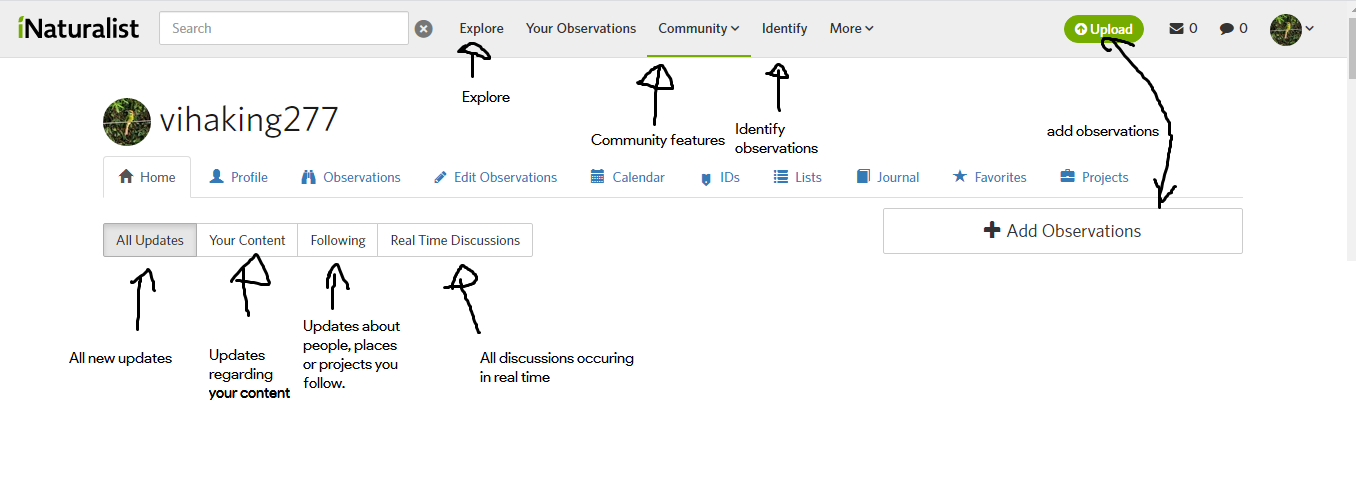Open the Calendar tab
Image resolution: width=1356 pixels, height=493 pixels.
tap(627, 177)
